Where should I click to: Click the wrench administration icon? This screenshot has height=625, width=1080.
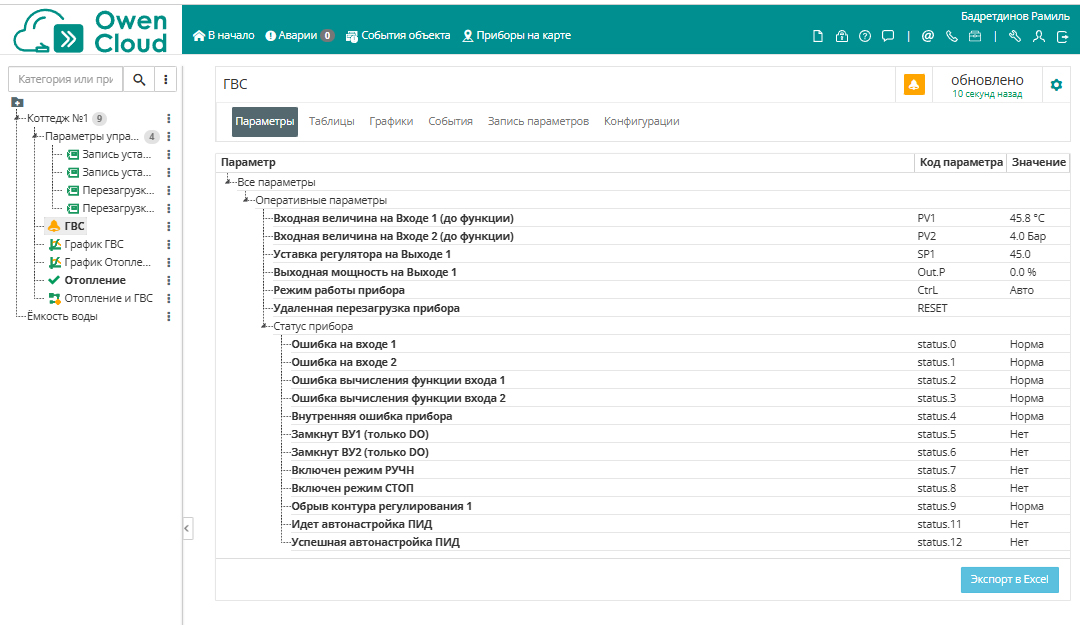1015,36
